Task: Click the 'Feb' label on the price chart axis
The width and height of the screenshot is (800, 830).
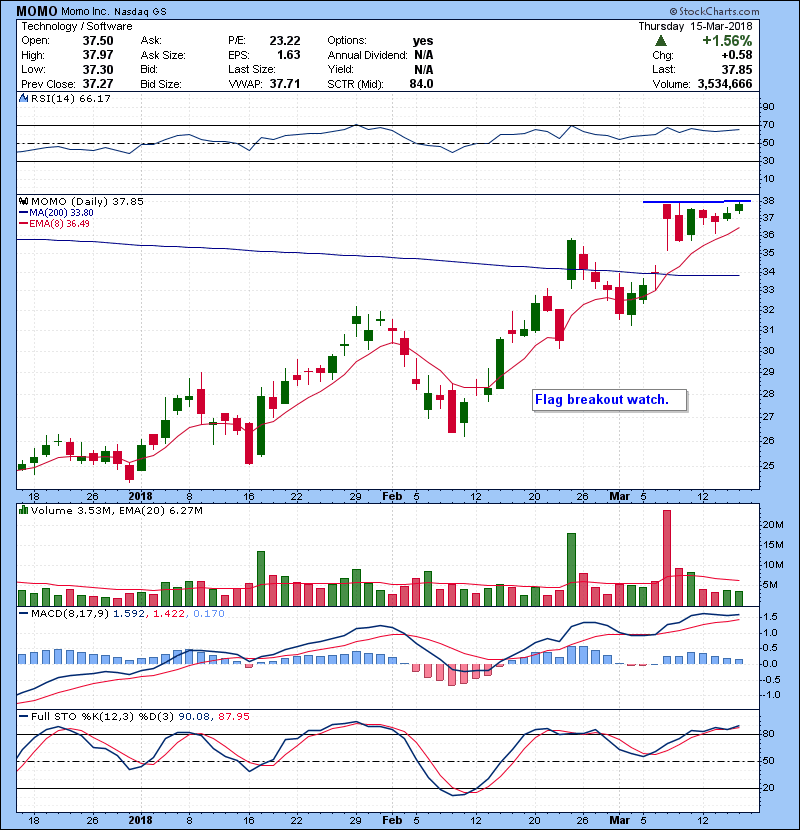Action: pos(392,497)
